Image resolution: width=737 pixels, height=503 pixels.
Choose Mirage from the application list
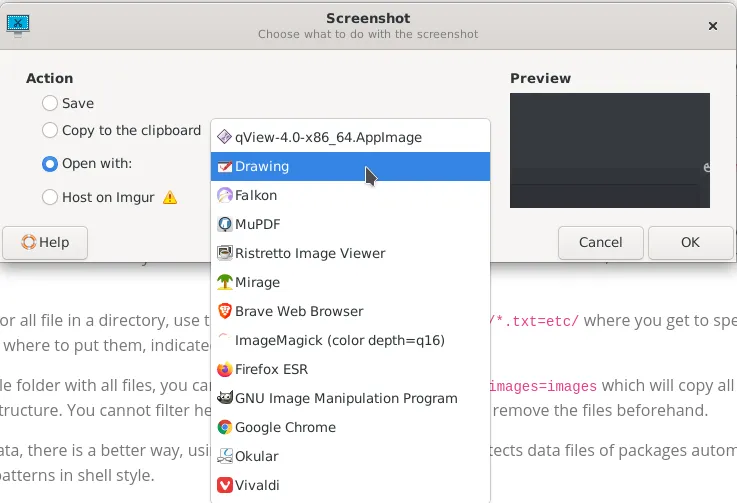350,282
